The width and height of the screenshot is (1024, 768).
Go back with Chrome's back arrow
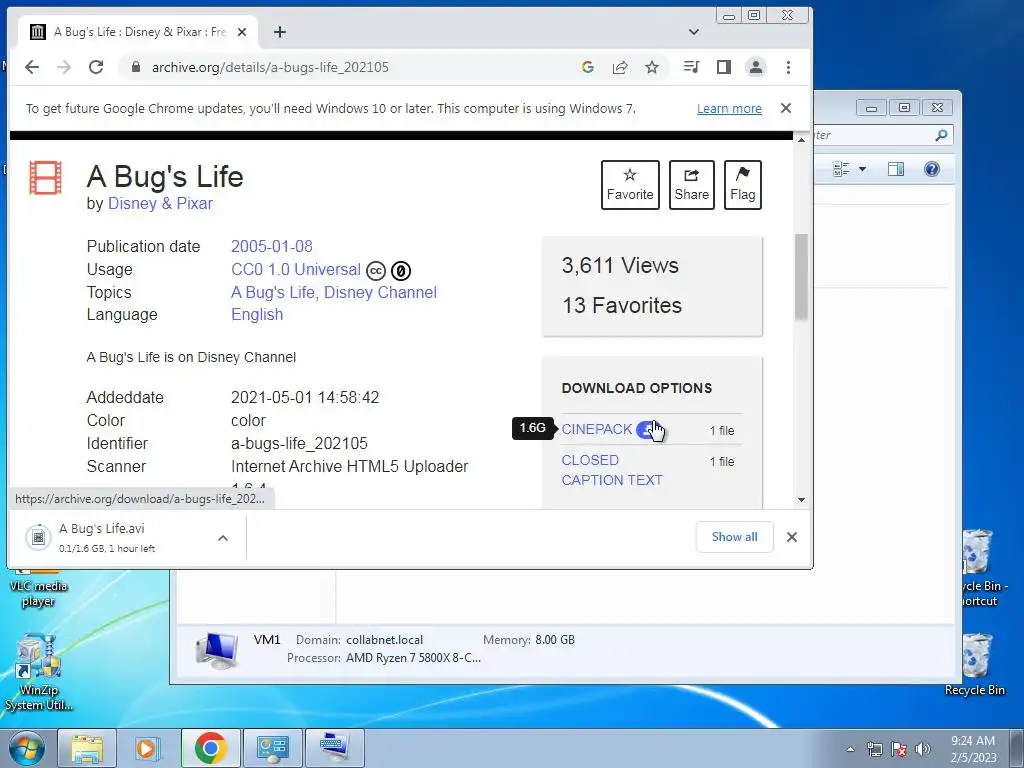32,67
